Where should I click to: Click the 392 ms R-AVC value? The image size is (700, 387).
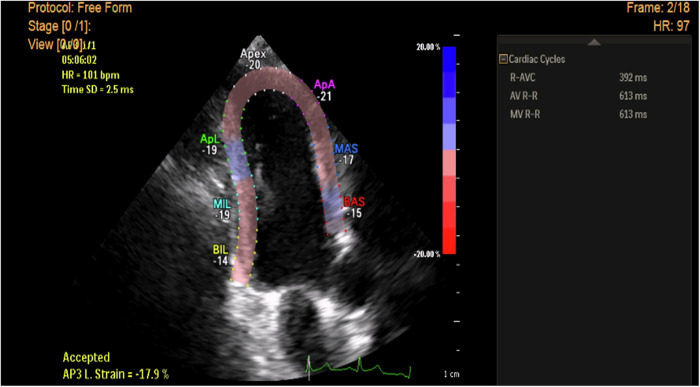pyautogui.click(x=633, y=78)
